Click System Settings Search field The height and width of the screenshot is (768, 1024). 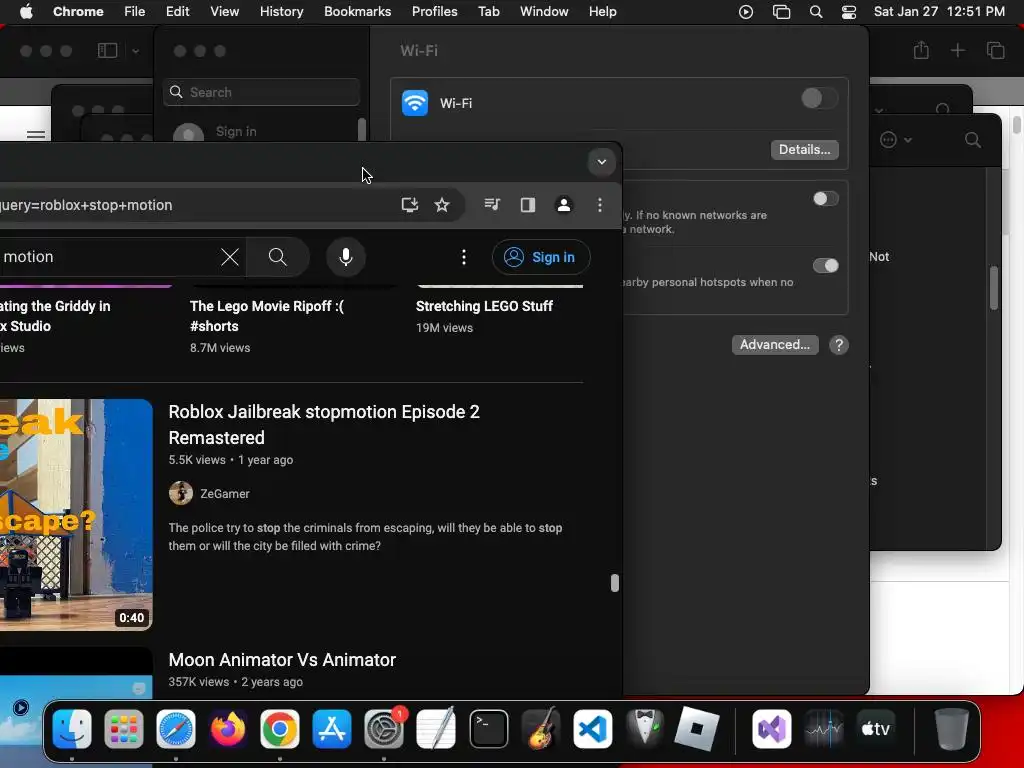(261, 92)
